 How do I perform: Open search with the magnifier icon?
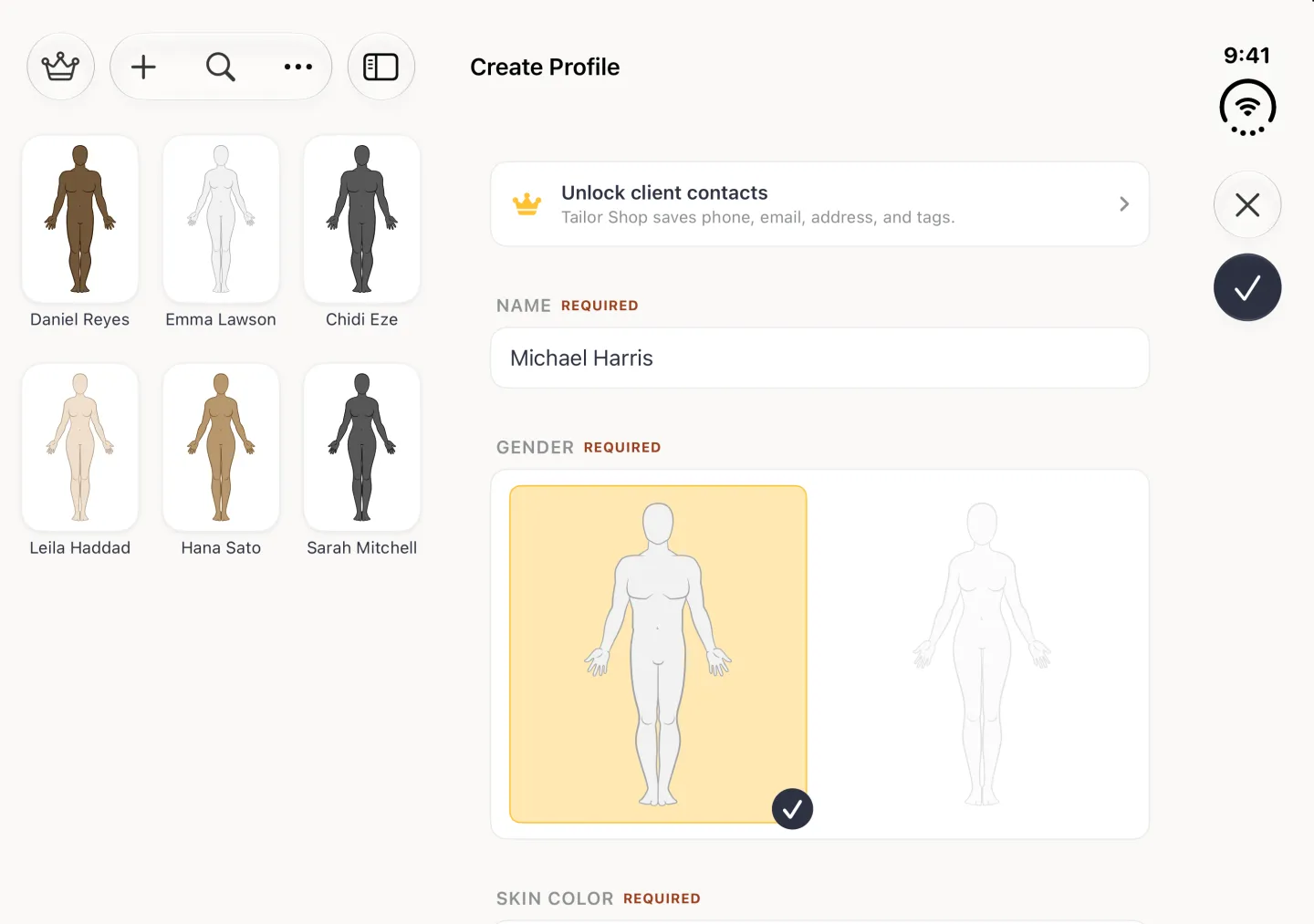[x=220, y=67]
